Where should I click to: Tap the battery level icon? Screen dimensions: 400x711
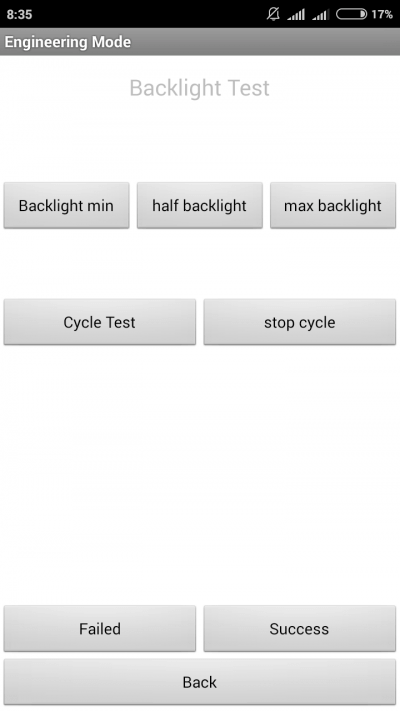(351, 14)
